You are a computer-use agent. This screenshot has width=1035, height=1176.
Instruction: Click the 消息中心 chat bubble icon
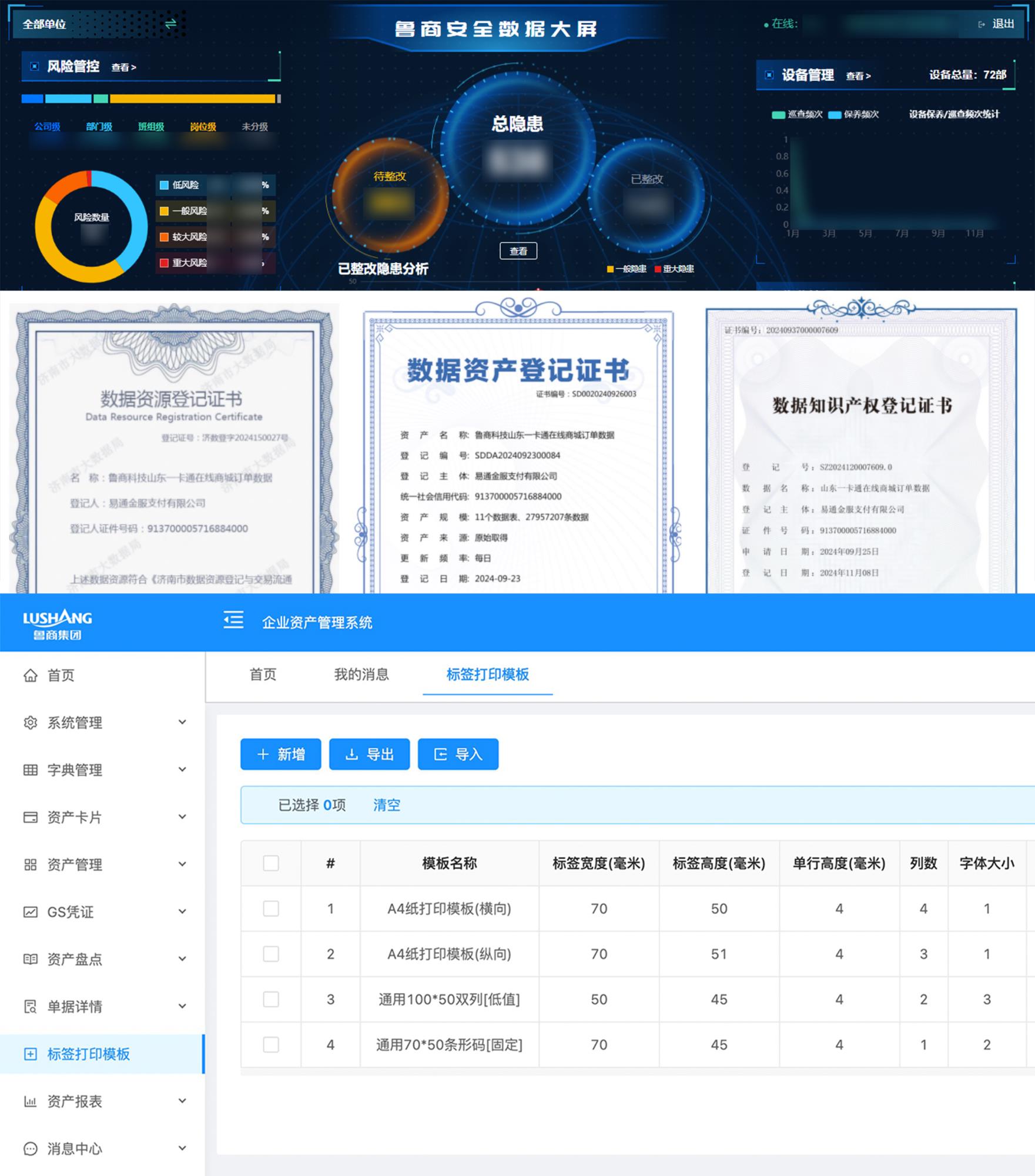(31, 1148)
